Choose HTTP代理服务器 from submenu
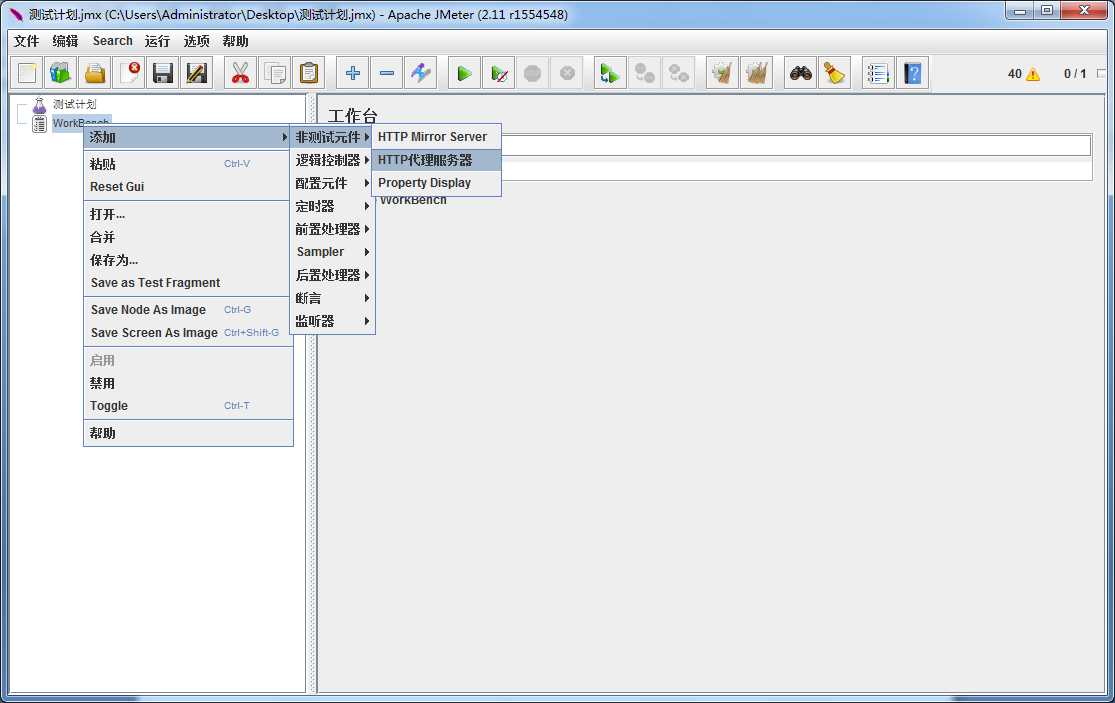The image size is (1115, 703). tap(436, 160)
